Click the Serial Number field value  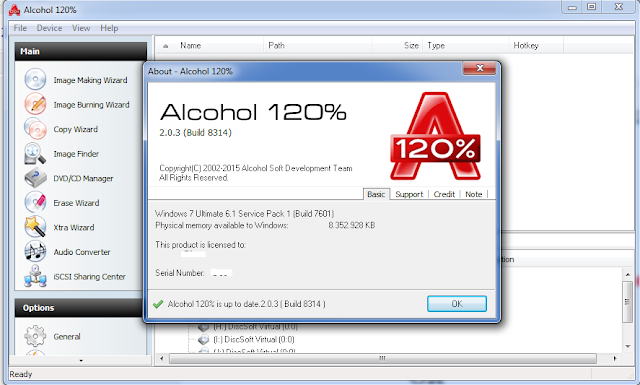tap(221, 273)
